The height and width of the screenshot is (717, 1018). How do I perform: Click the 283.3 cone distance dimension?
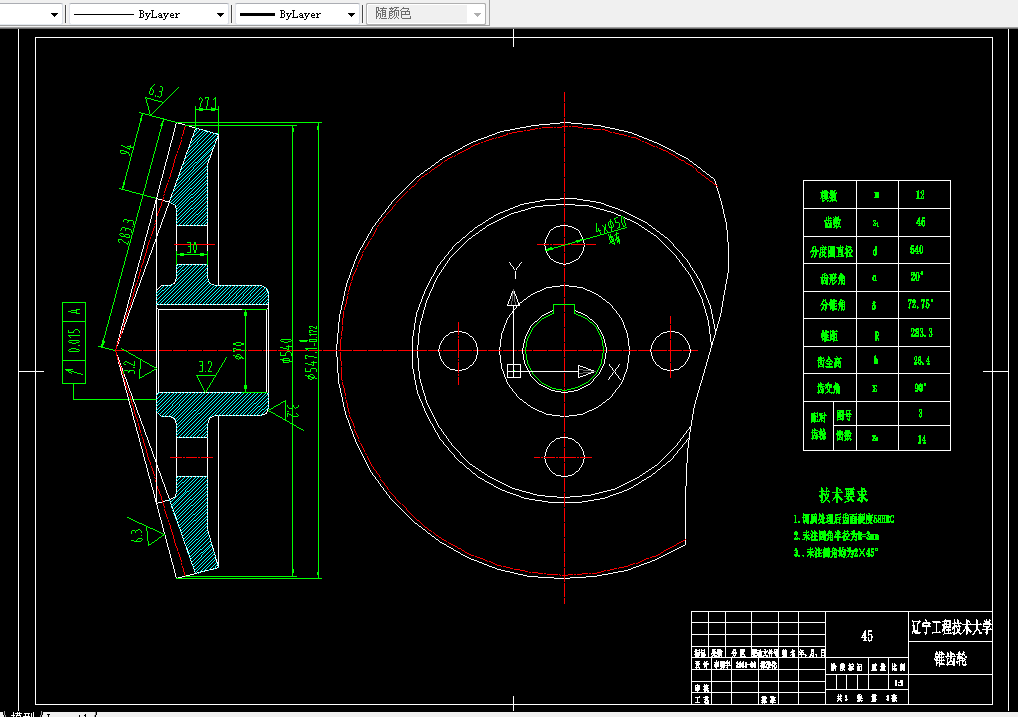pyautogui.click(x=127, y=231)
